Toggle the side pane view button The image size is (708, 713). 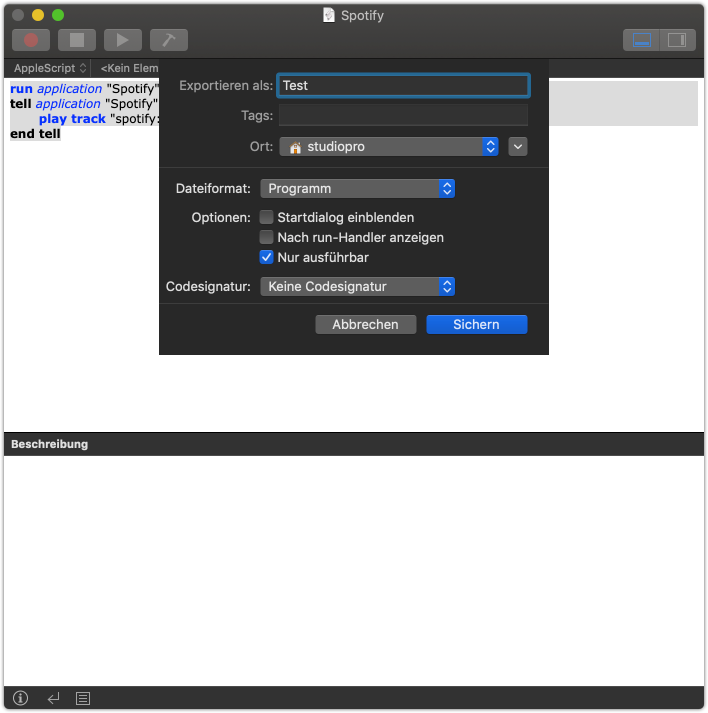[676, 40]
